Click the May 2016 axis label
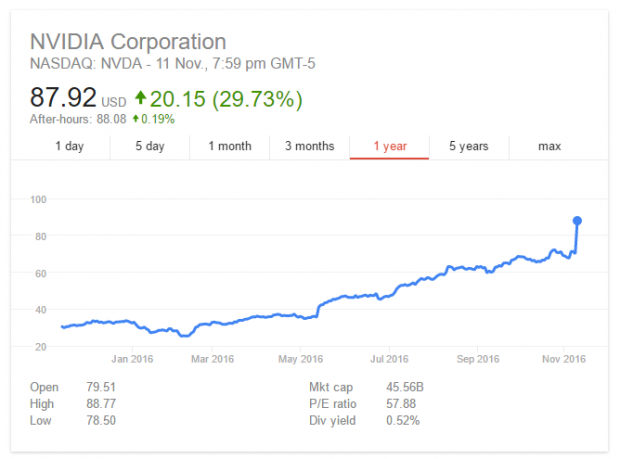 tap(301, 359)
